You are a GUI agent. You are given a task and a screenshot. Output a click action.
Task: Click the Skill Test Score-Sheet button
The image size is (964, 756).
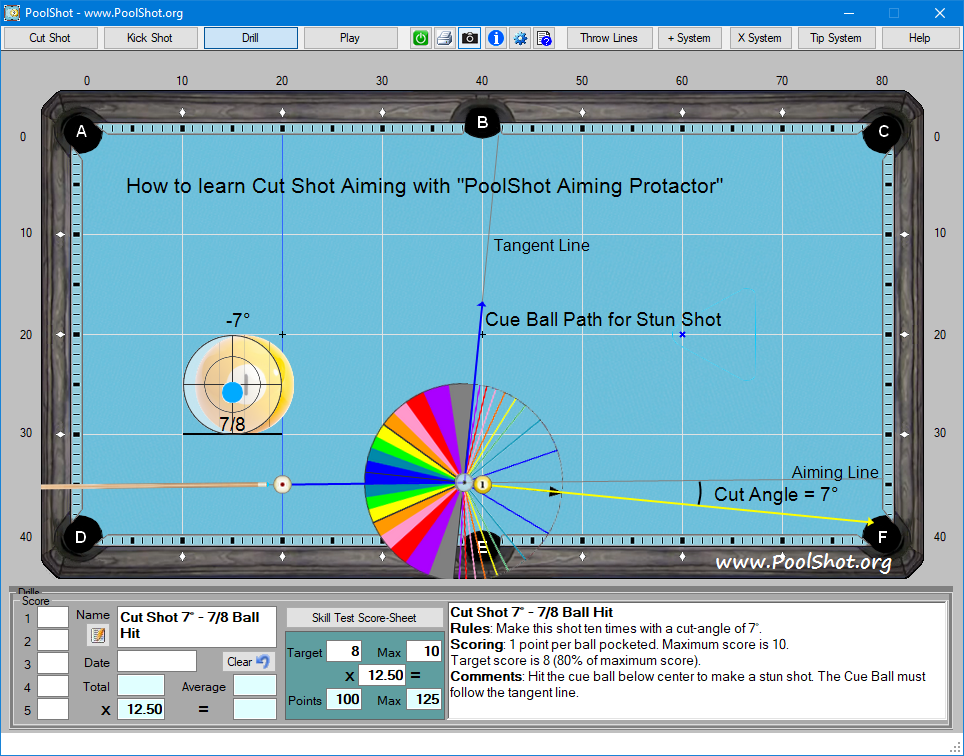[x=364, y=618]
